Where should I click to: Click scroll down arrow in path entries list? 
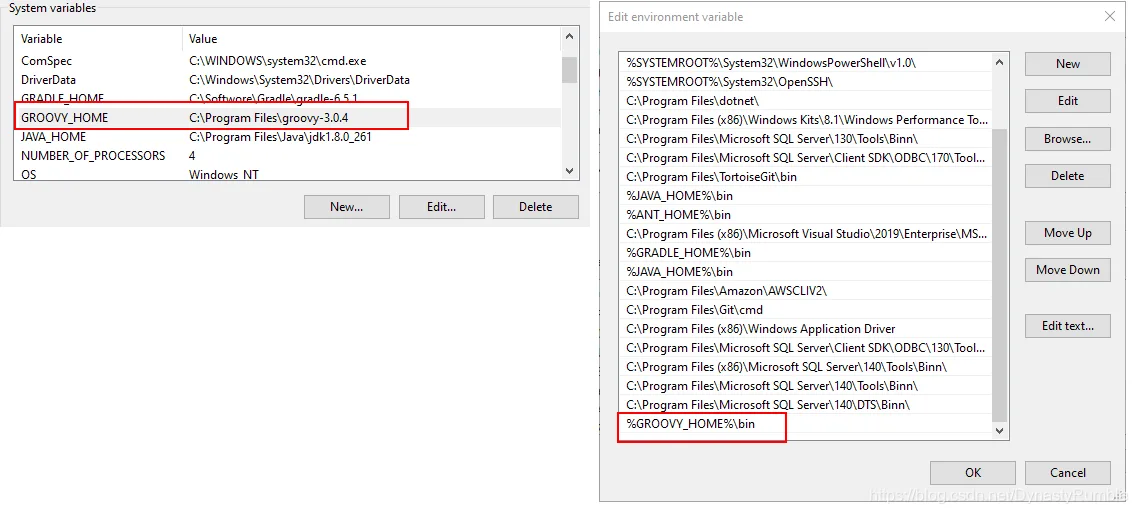(999, 431)
